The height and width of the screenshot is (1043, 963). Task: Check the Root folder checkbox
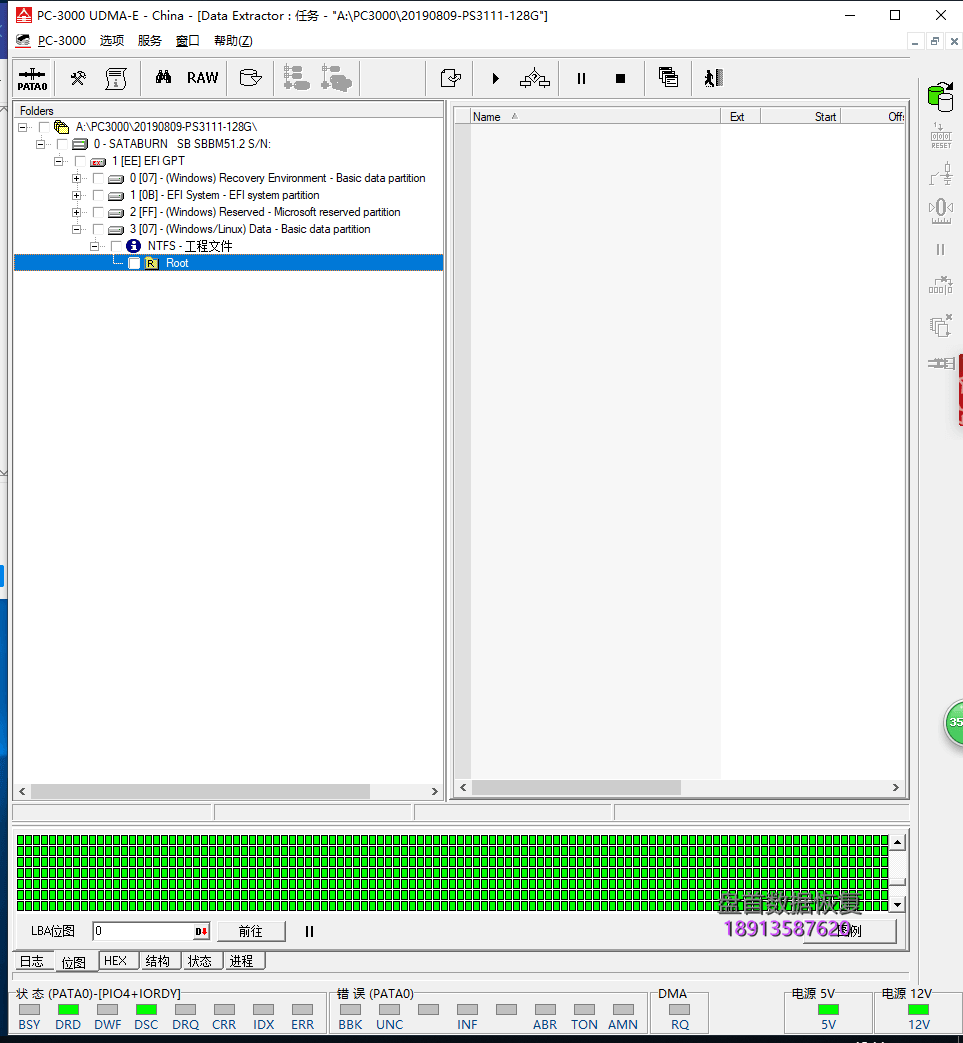[x=134, y=263]
